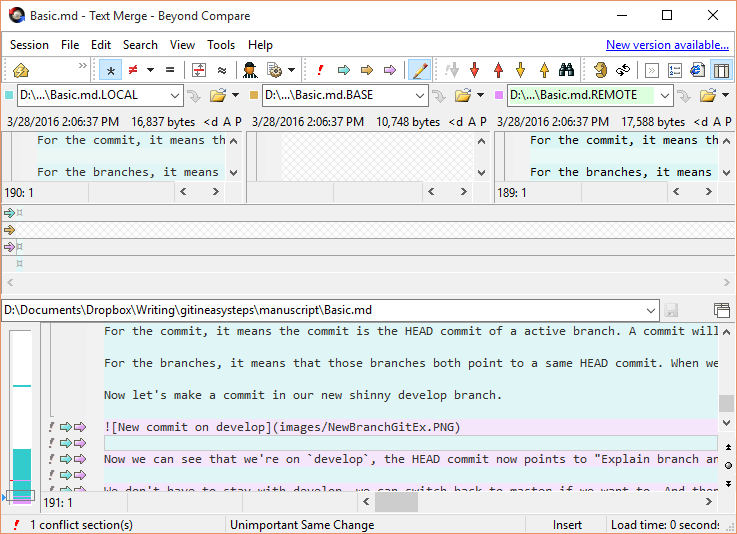Open the browse folder icon for REMOTE file

(707, 95)
